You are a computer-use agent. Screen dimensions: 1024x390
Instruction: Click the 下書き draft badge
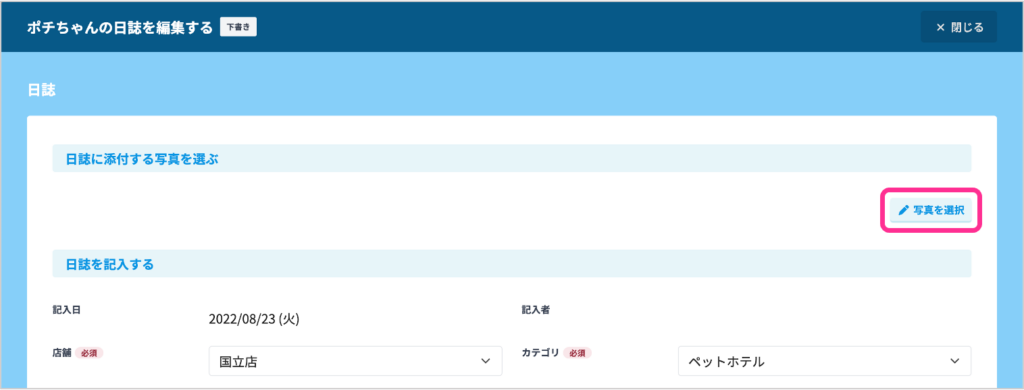click(x=238, y=27)
